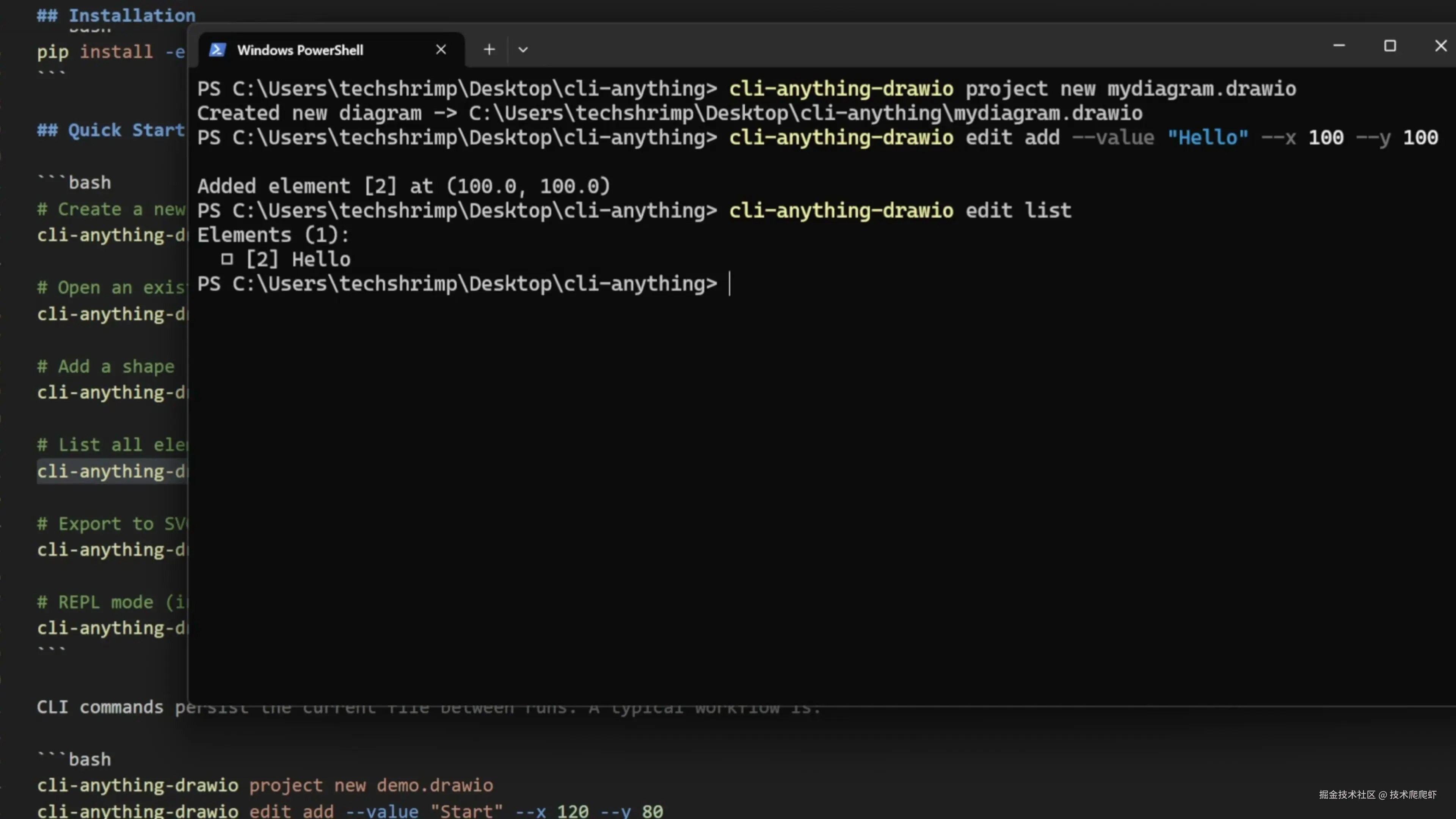The height and width of the screenshot is (819, 1456).
Task: Maximize the terminal window
Action: 1390,45
